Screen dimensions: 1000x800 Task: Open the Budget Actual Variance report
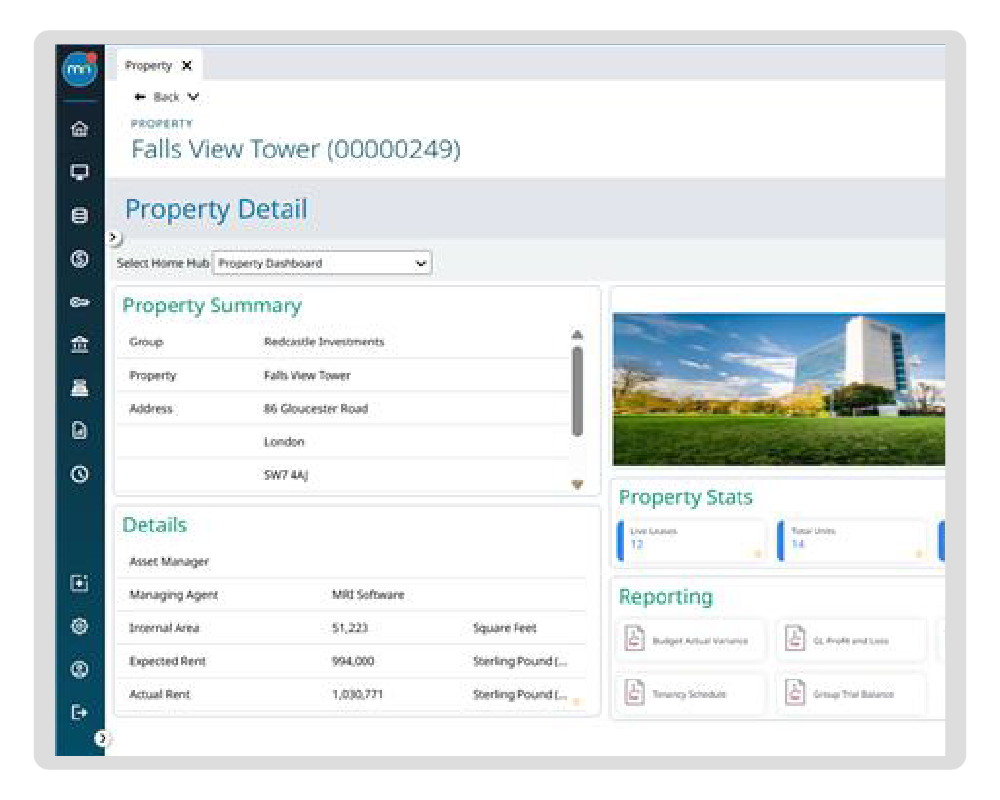click(688, 640)
